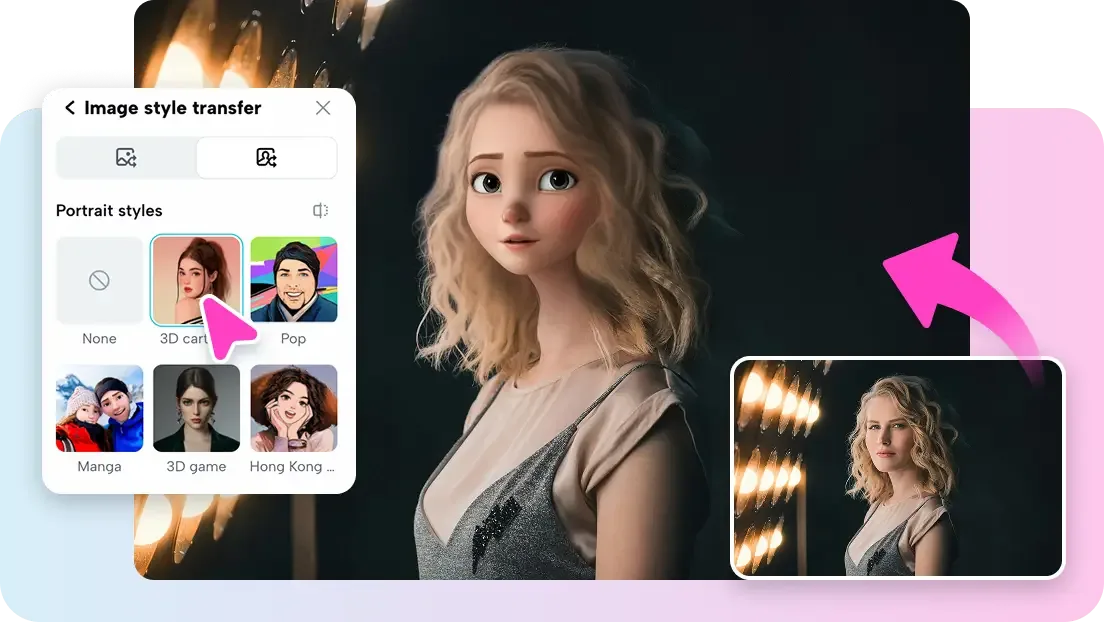Go back using the left chevron arrow
This screenshot has height=622, width=1104.
69,108
